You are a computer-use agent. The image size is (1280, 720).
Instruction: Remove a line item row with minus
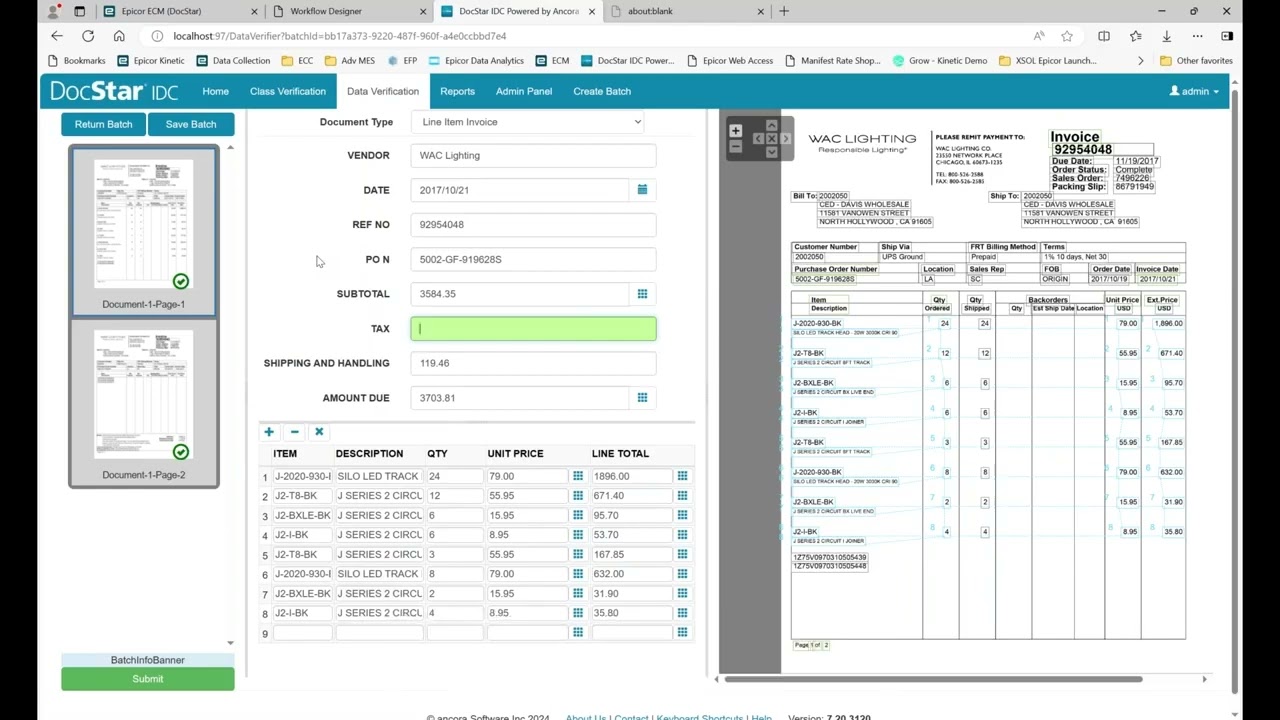[294, 432]
